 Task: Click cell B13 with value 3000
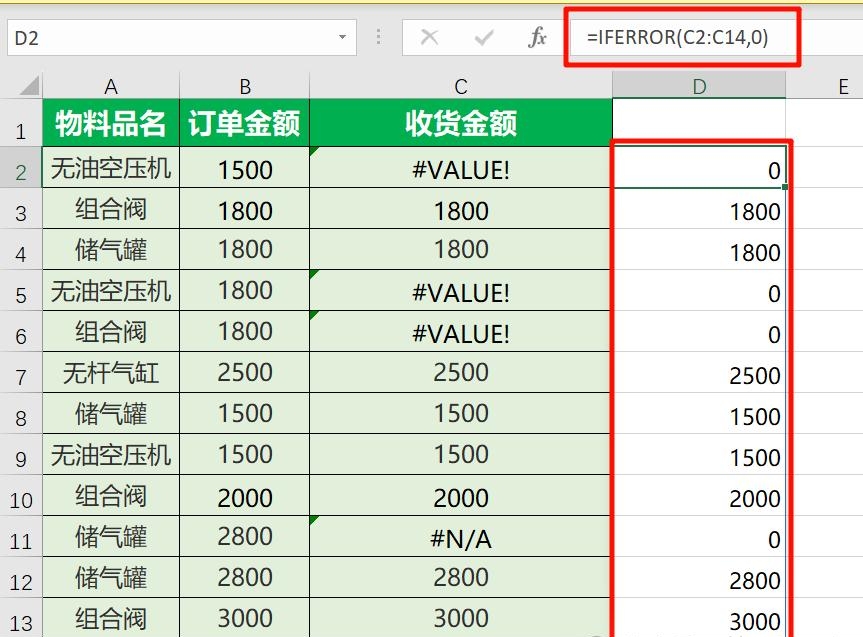click(x=245, y=618)
